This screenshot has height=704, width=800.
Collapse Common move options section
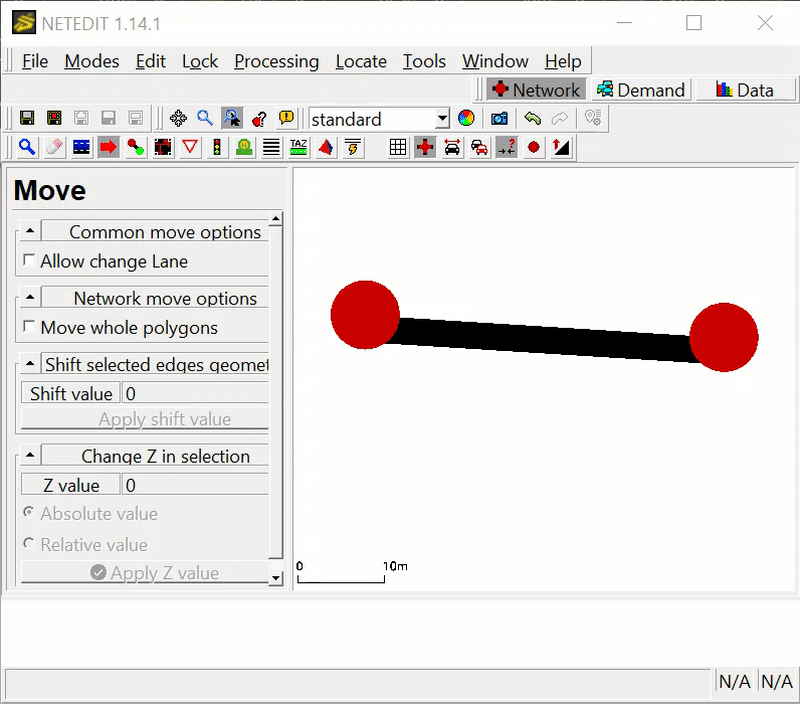(30, 231)
